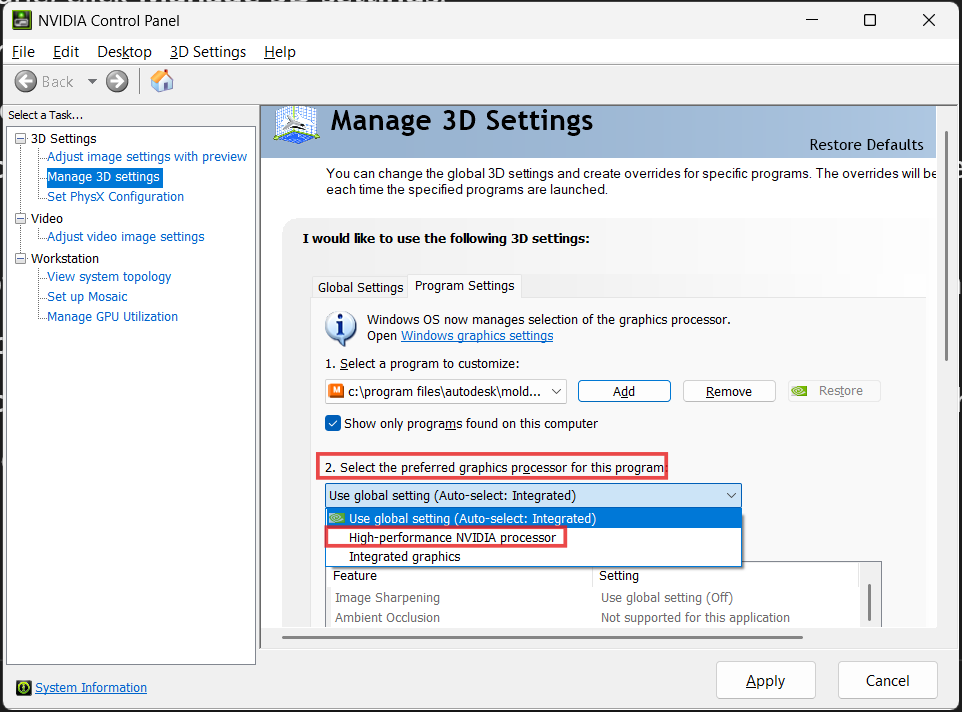Click the feature list vertical scrollbar

pyautogui.click(x=869, y=602)
